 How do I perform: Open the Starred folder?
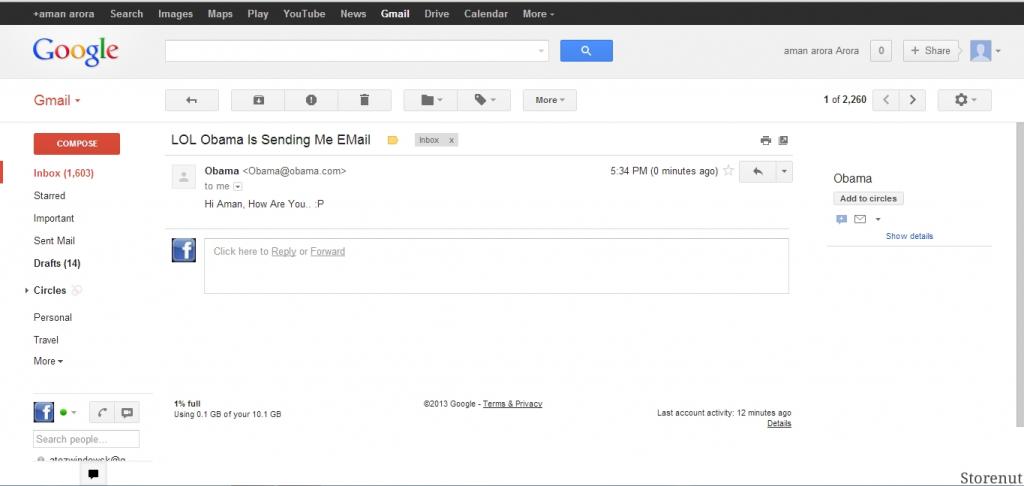click(x=49, y=195)
